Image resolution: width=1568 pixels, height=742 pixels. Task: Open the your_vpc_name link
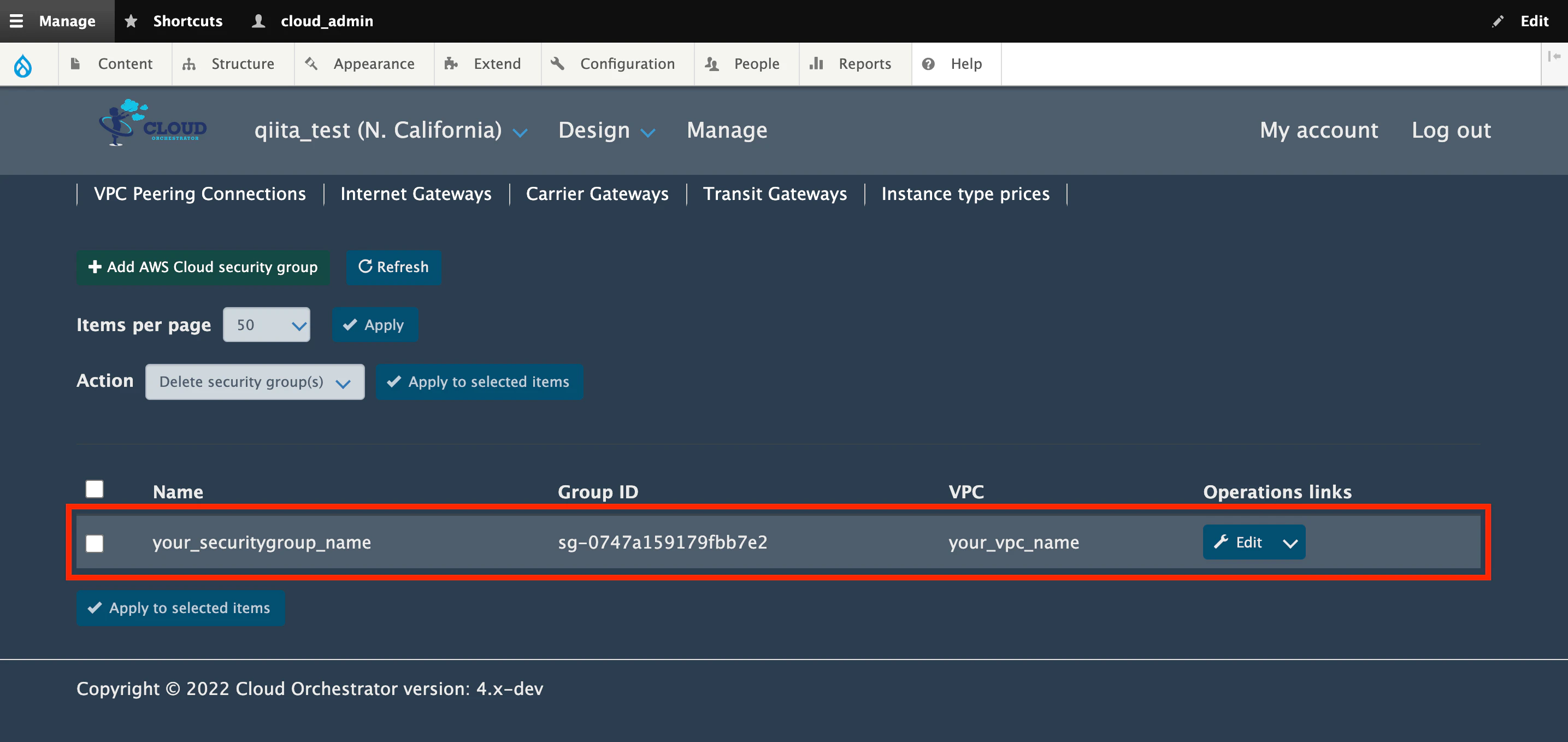click(1013, 543)
